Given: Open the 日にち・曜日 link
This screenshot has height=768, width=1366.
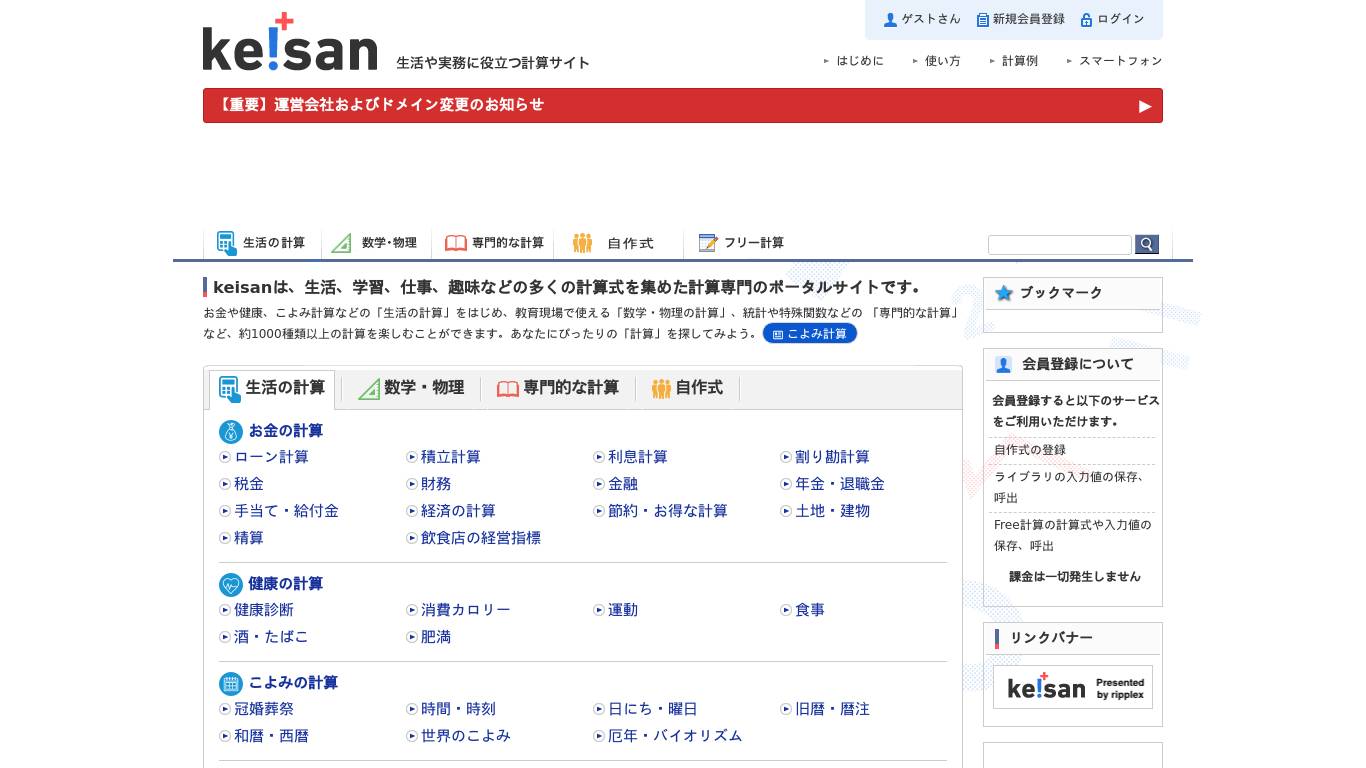Looking at the screenshot, I should pos(653,709).
